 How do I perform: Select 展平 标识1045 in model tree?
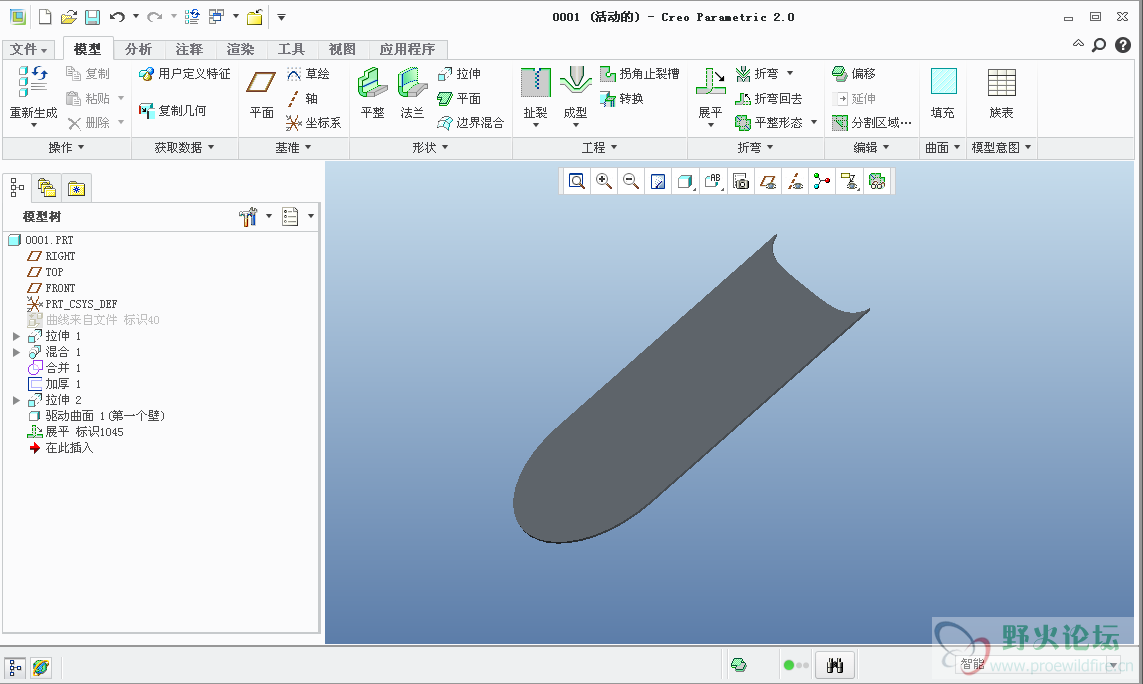coord(75,432)
